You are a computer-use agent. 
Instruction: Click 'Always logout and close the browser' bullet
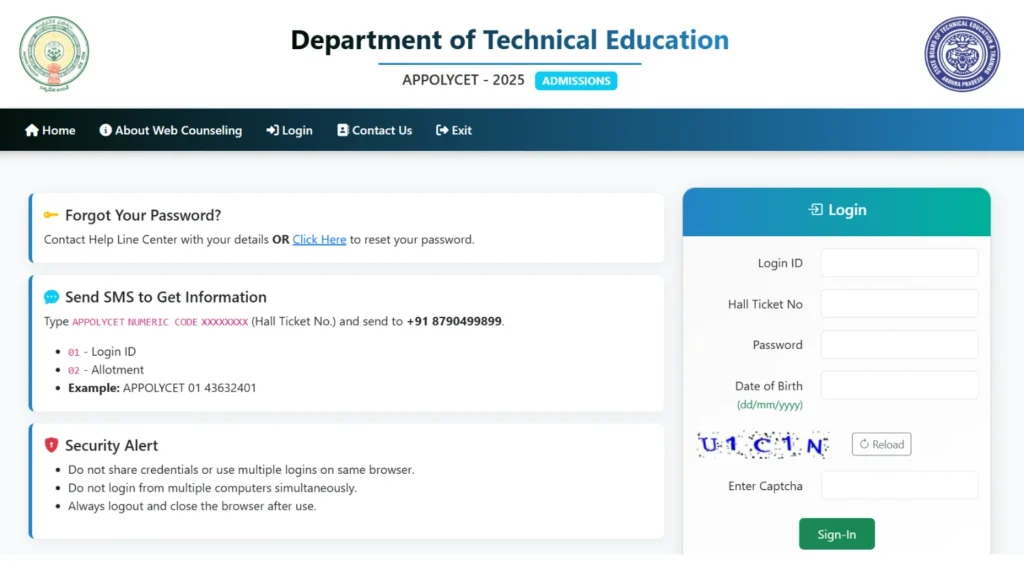pos(192,506)
